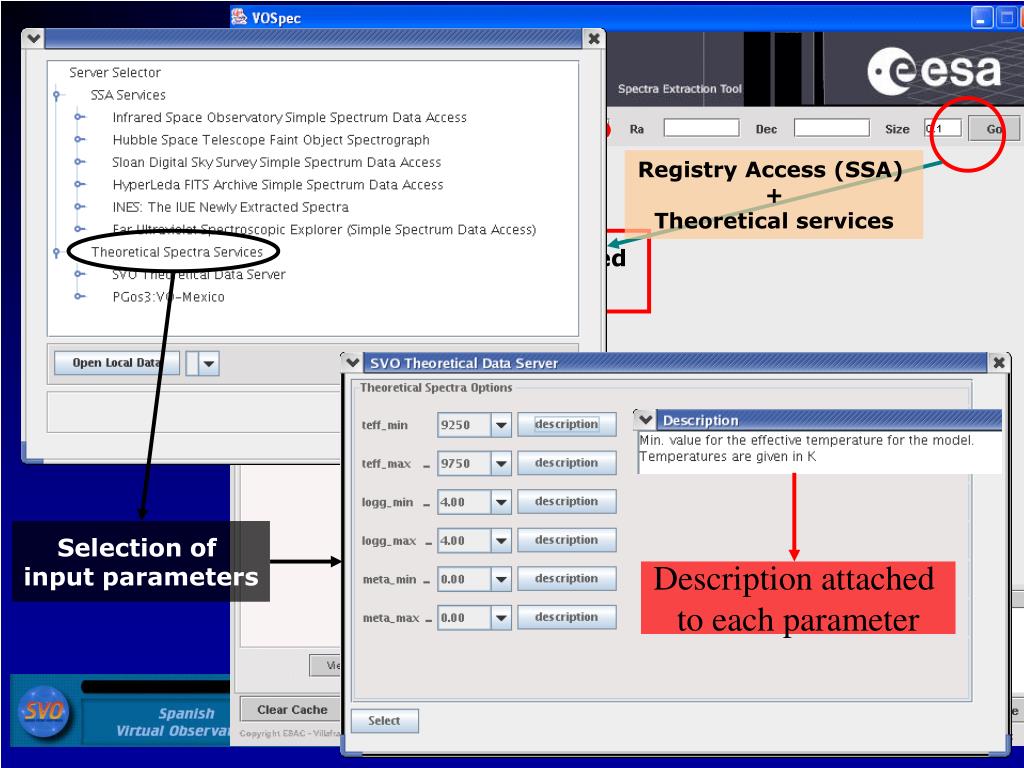Show description for meta_min
This screenshot has width=1024, height=768.
566,579
